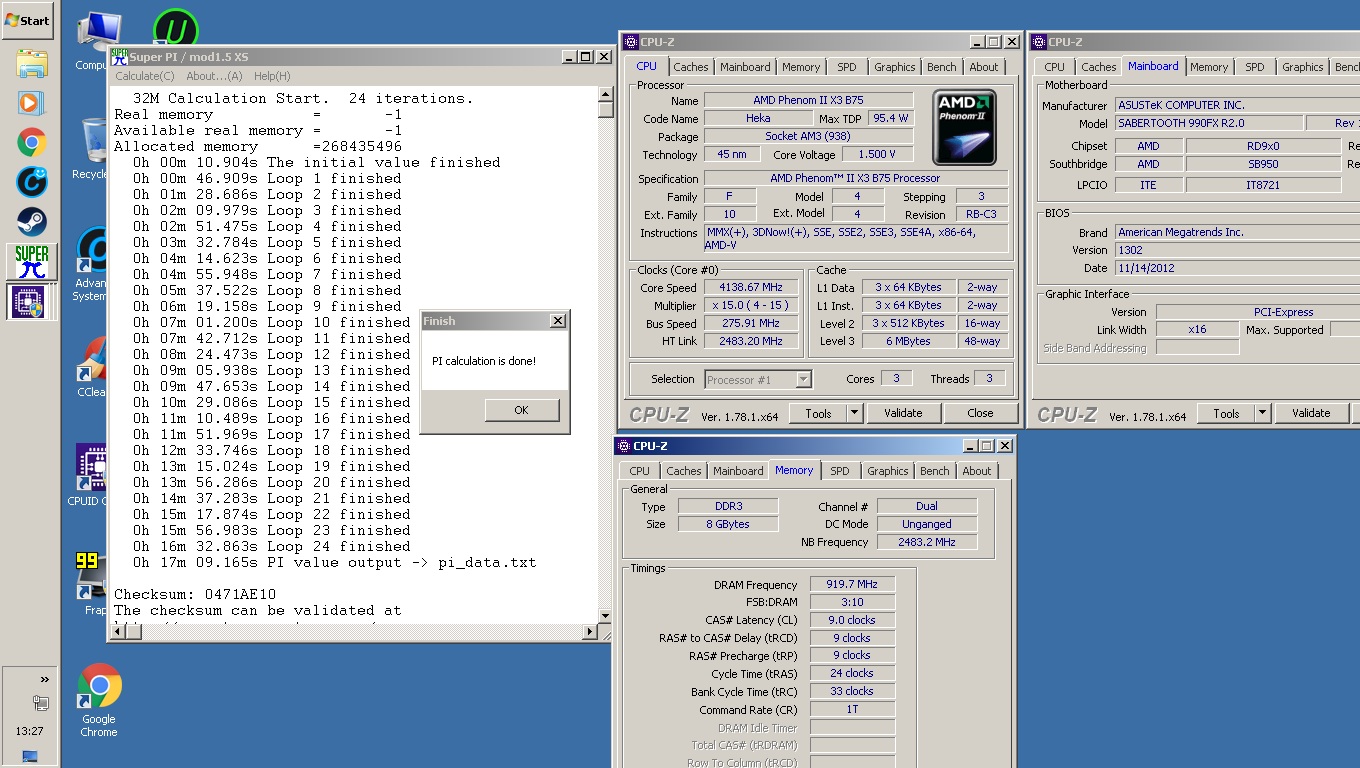Open Tools dropdown arrow in CPU tab window
This screenshot has width=1360, height=768.
coord(855,413)
